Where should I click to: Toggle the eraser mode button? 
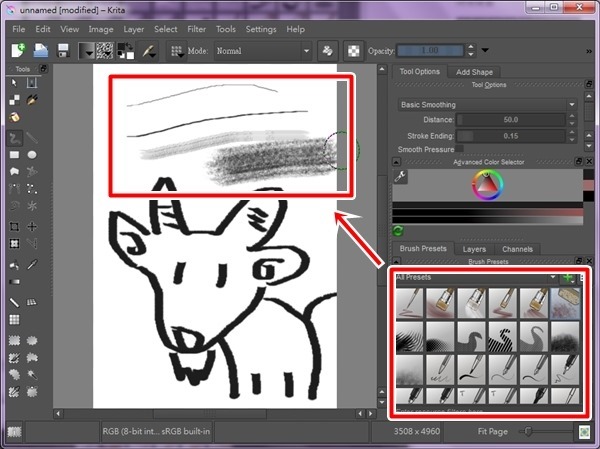point(327,50)
